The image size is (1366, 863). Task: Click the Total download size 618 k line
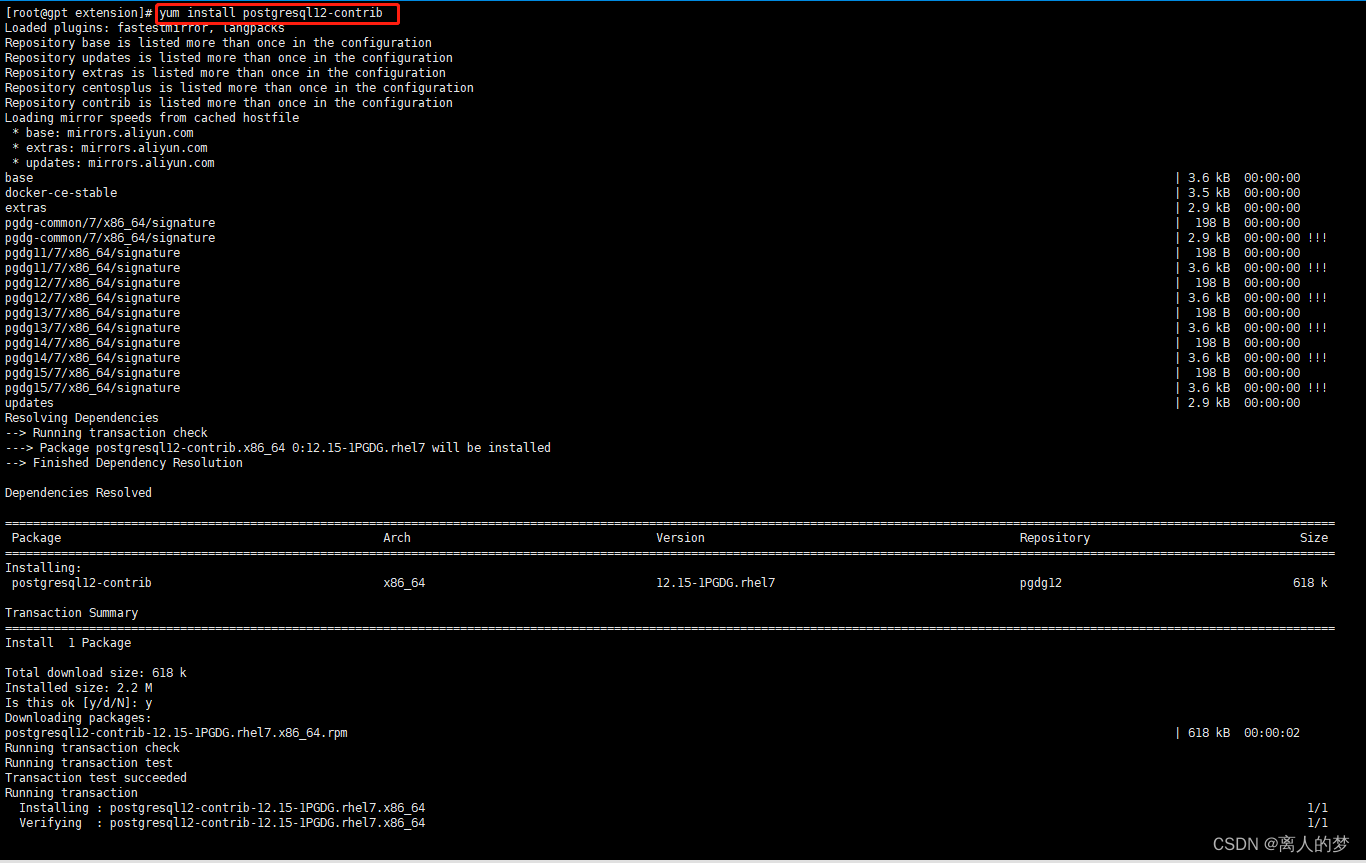95,672
